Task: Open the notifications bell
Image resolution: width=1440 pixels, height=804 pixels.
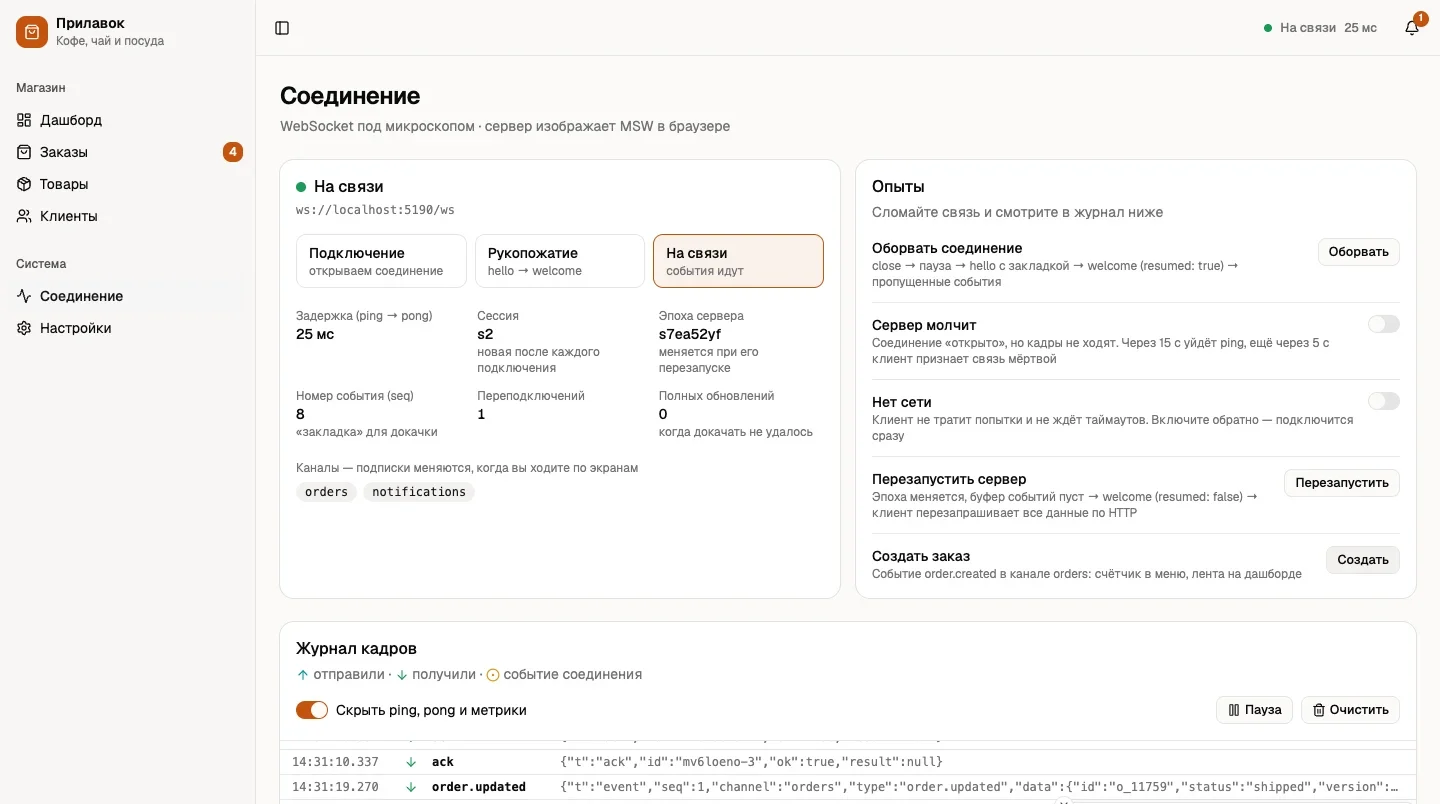Action: tap(1412, 28)
